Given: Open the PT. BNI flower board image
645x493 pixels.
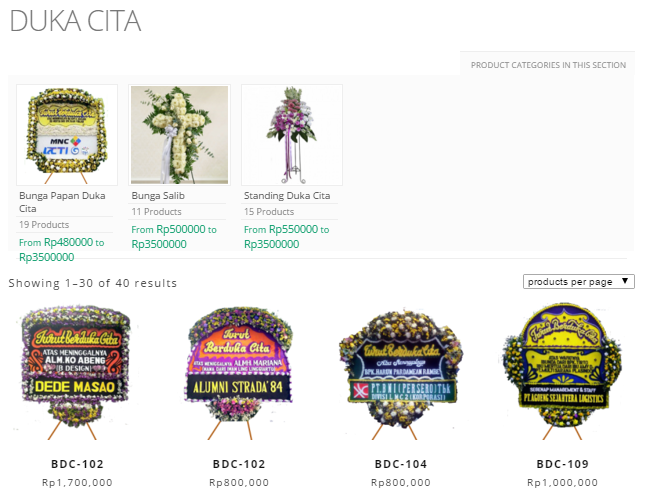Looking at the screenshot, I should (x=401, y=372).
